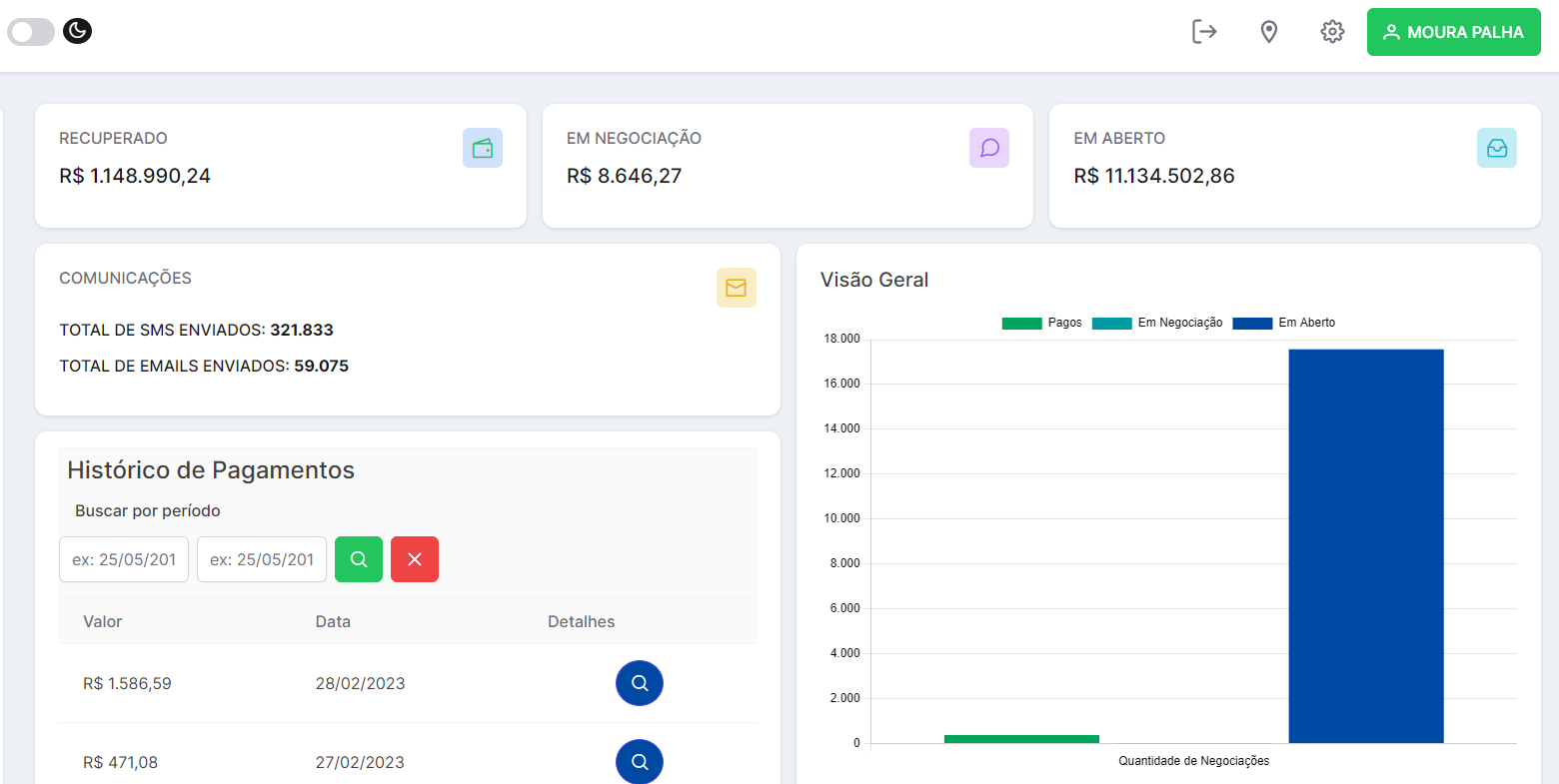Image resolution: width=1559 pixels, height=784 pixels.
Task: View details for the R$ 1.586,59 payment
Action: (640, 683)
